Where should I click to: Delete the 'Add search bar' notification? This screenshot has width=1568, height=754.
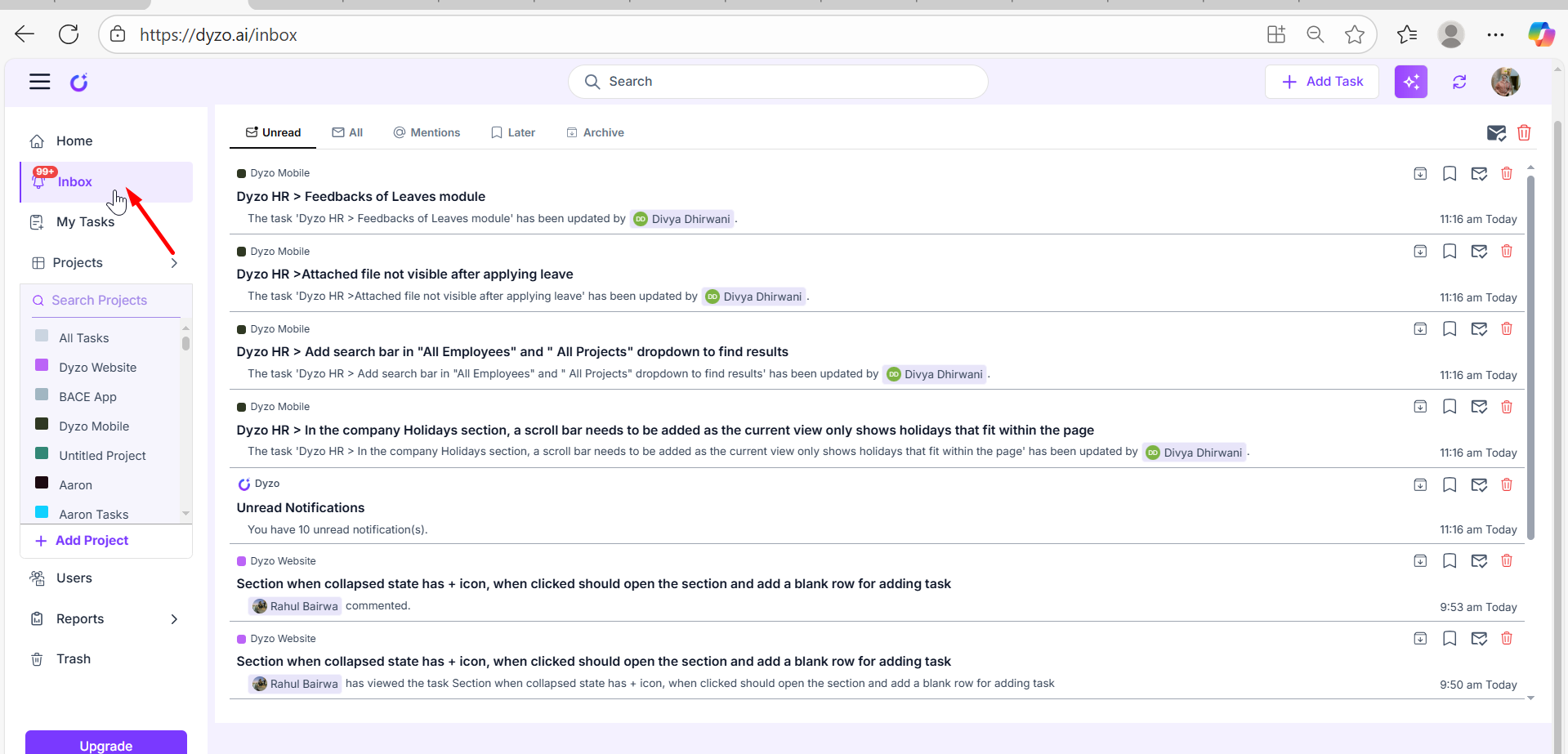(x=1507, y=328)
